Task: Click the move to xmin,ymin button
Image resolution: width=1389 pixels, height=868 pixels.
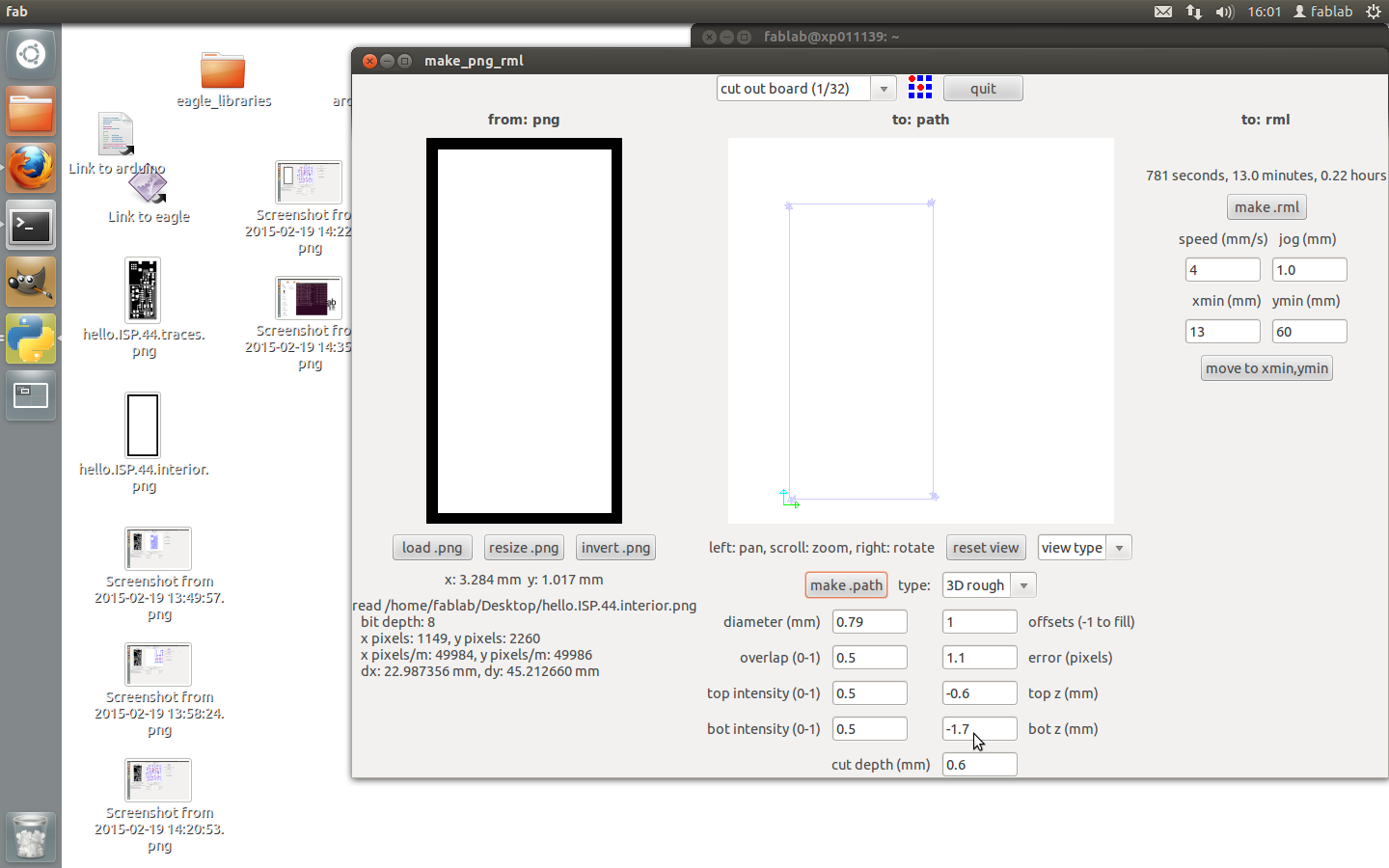Action: [x=1266, y=368]
